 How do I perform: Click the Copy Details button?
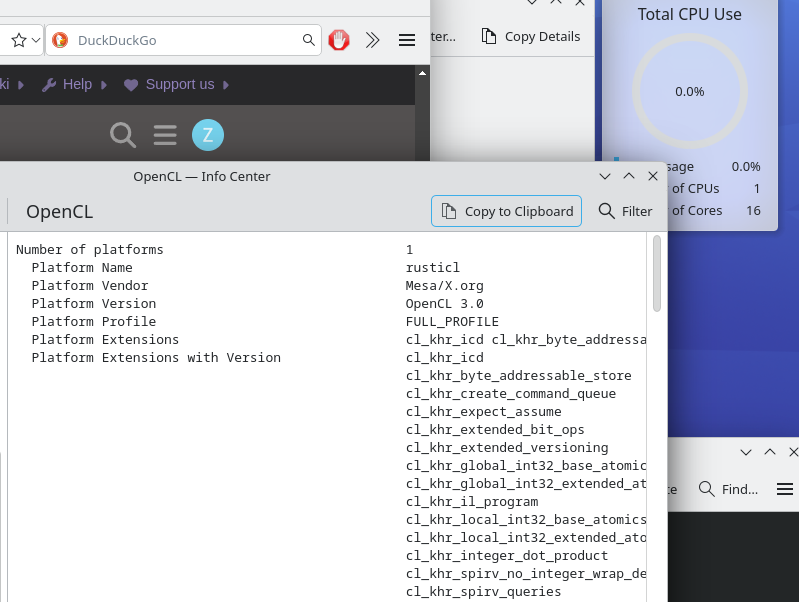pyautogui.click(x=531, y=36)
